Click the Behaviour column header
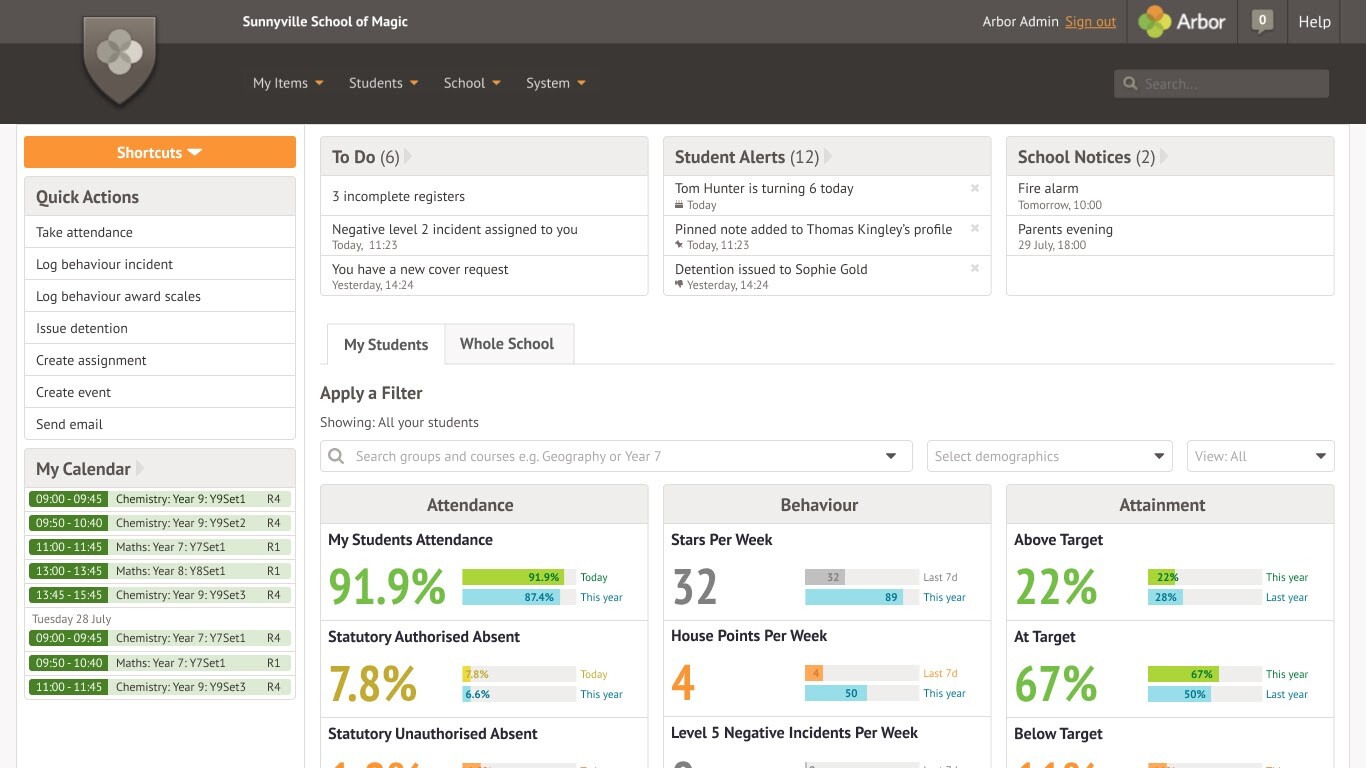The height and width of the screenshot is (768, 1366). tap(827, 505)
